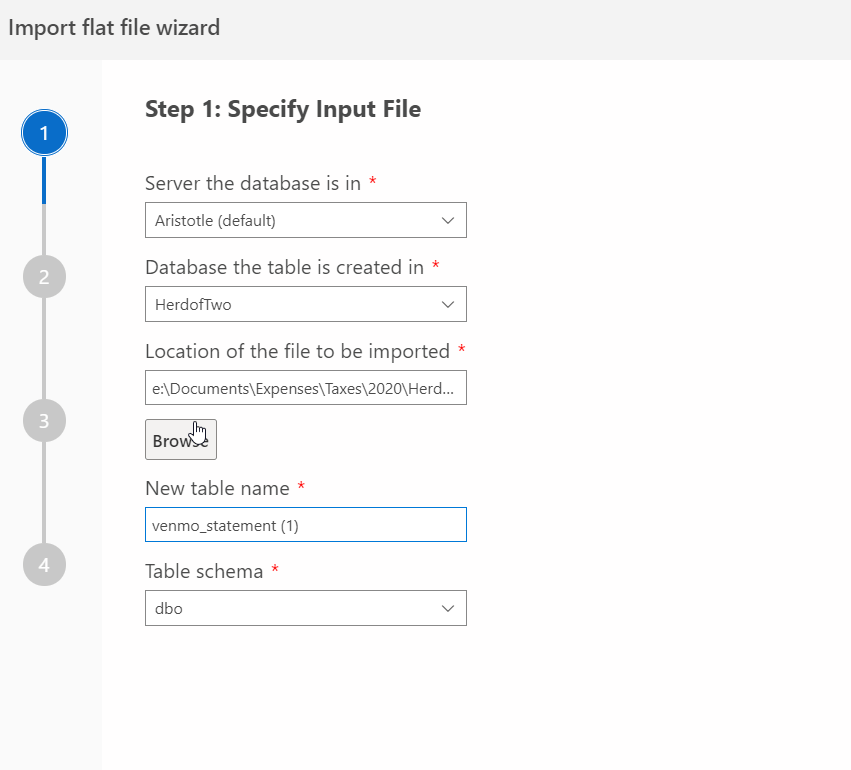This screenshot has width=851, height=770.
Task: Click the 'Server the database is in' label
Action: tap(253, 183)
